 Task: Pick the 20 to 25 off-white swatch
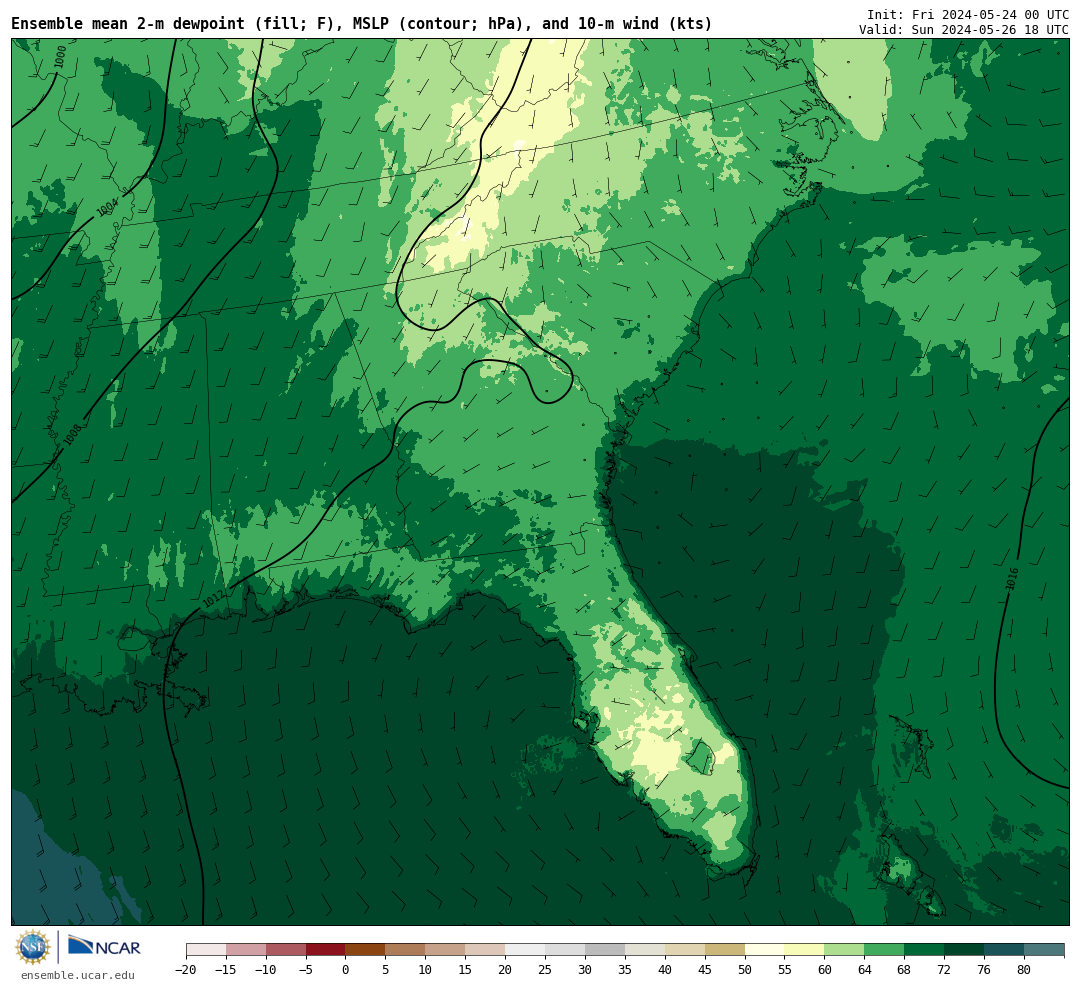tap(526, 950)
